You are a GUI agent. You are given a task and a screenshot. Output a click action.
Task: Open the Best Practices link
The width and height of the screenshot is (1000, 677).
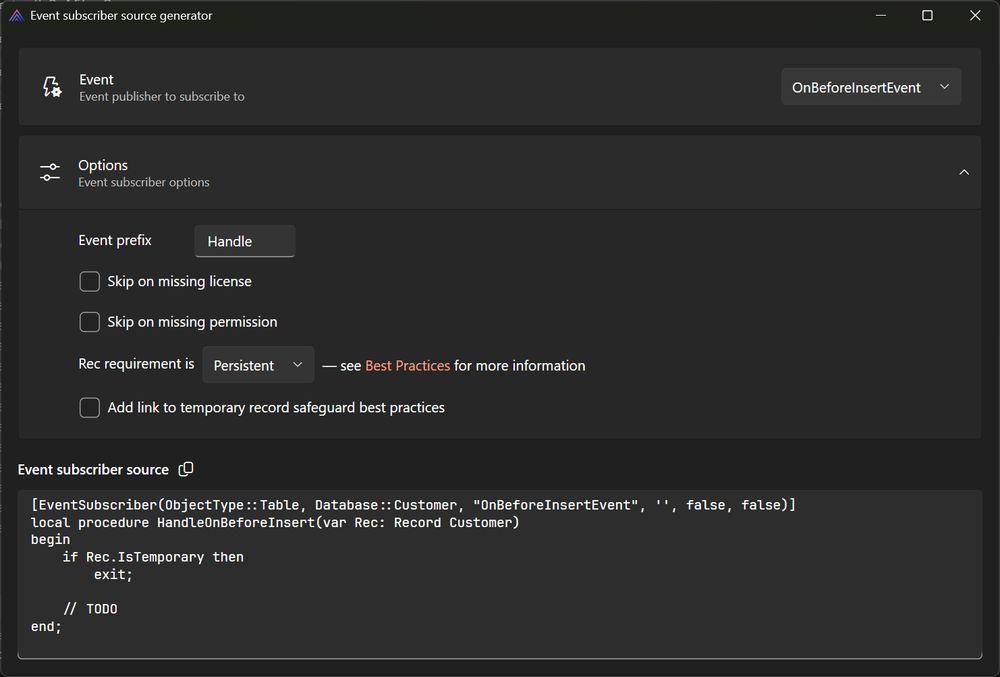[408, 365]
